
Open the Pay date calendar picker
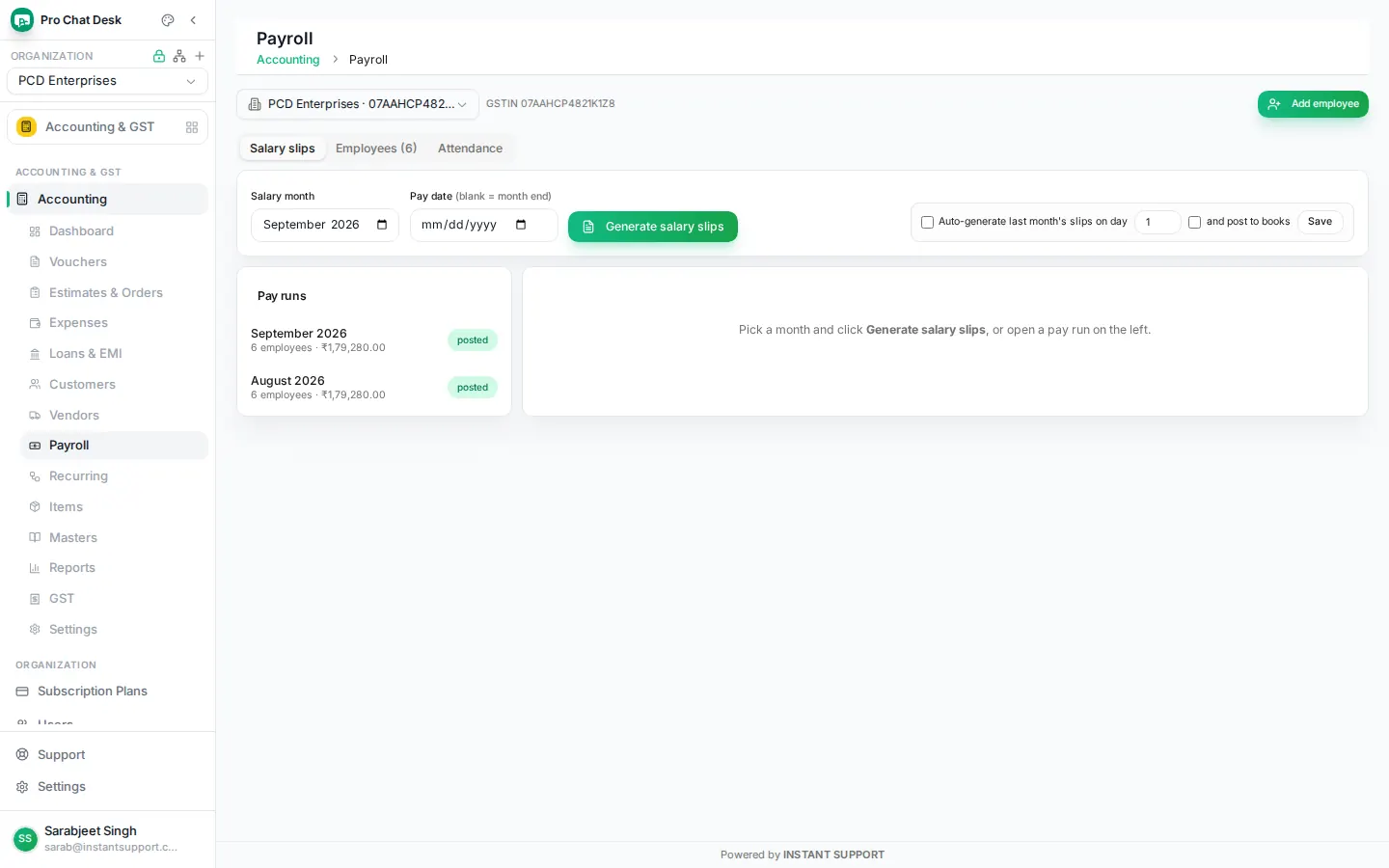click(521, 225)
